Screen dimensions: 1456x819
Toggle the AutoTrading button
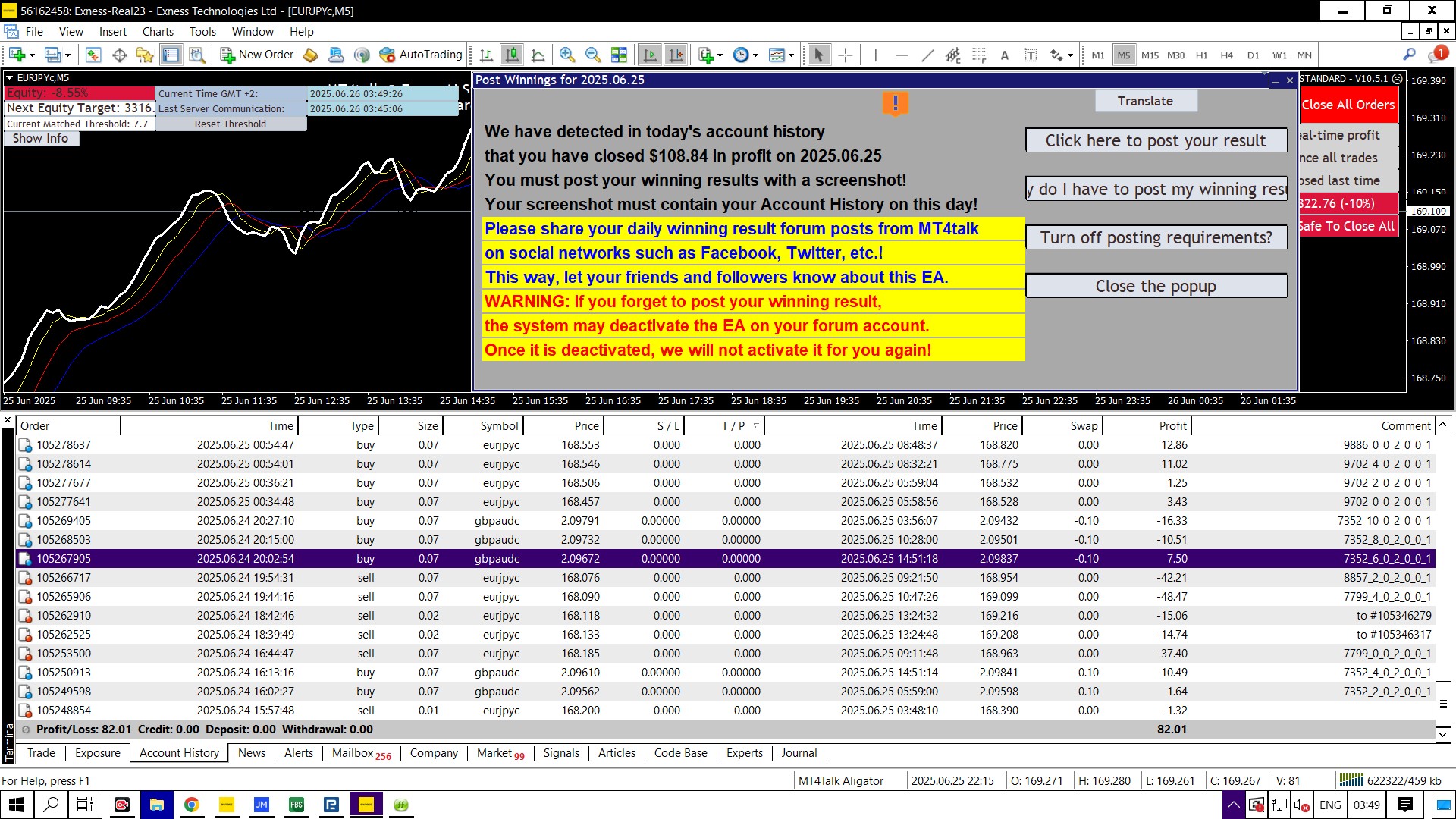(422, 55)
